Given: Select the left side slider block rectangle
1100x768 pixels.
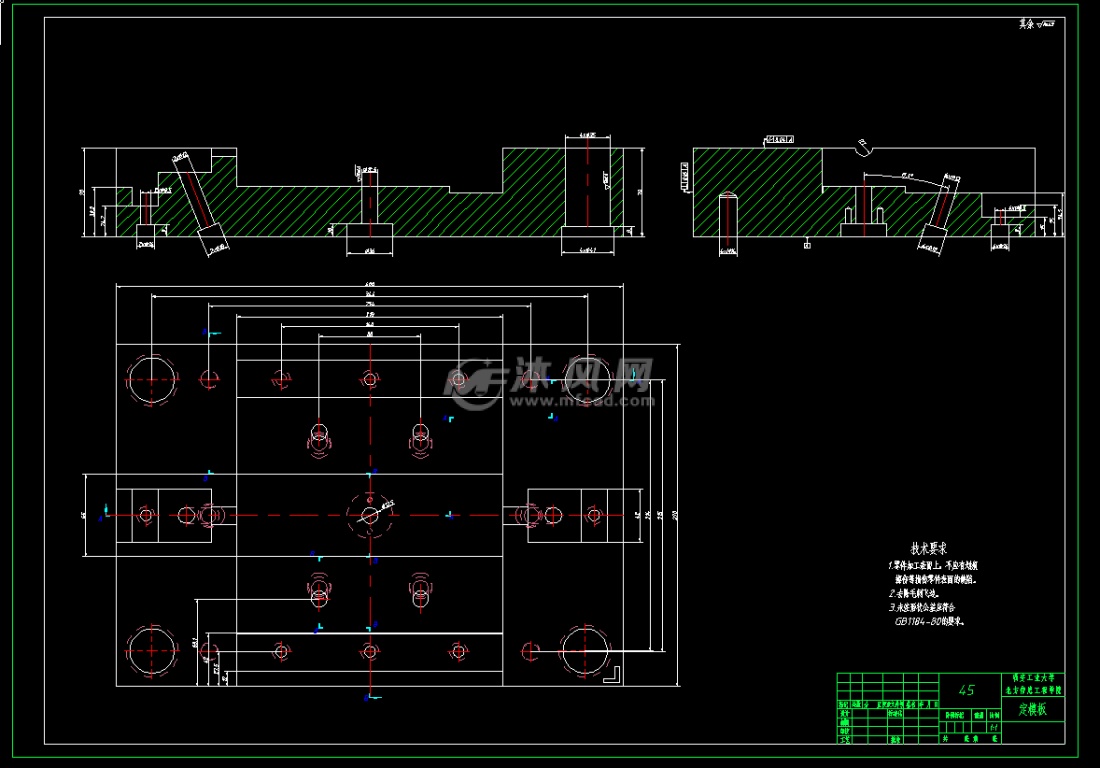Looking at the screenshot, I should [x=164, y=515].
